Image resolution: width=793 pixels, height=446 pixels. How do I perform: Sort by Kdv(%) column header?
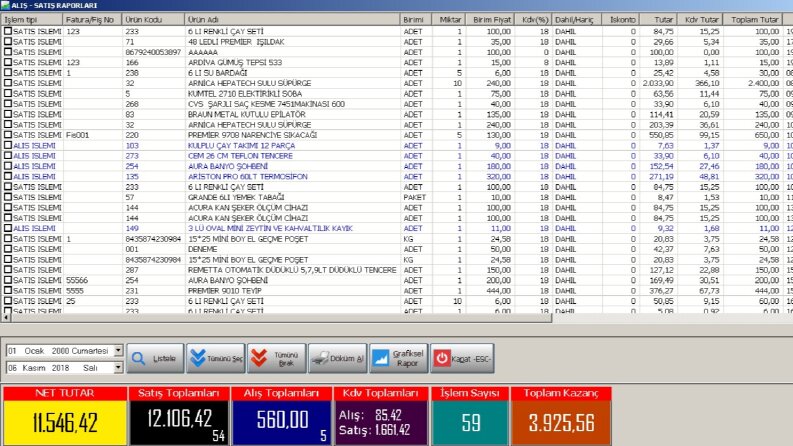(534, 19)
